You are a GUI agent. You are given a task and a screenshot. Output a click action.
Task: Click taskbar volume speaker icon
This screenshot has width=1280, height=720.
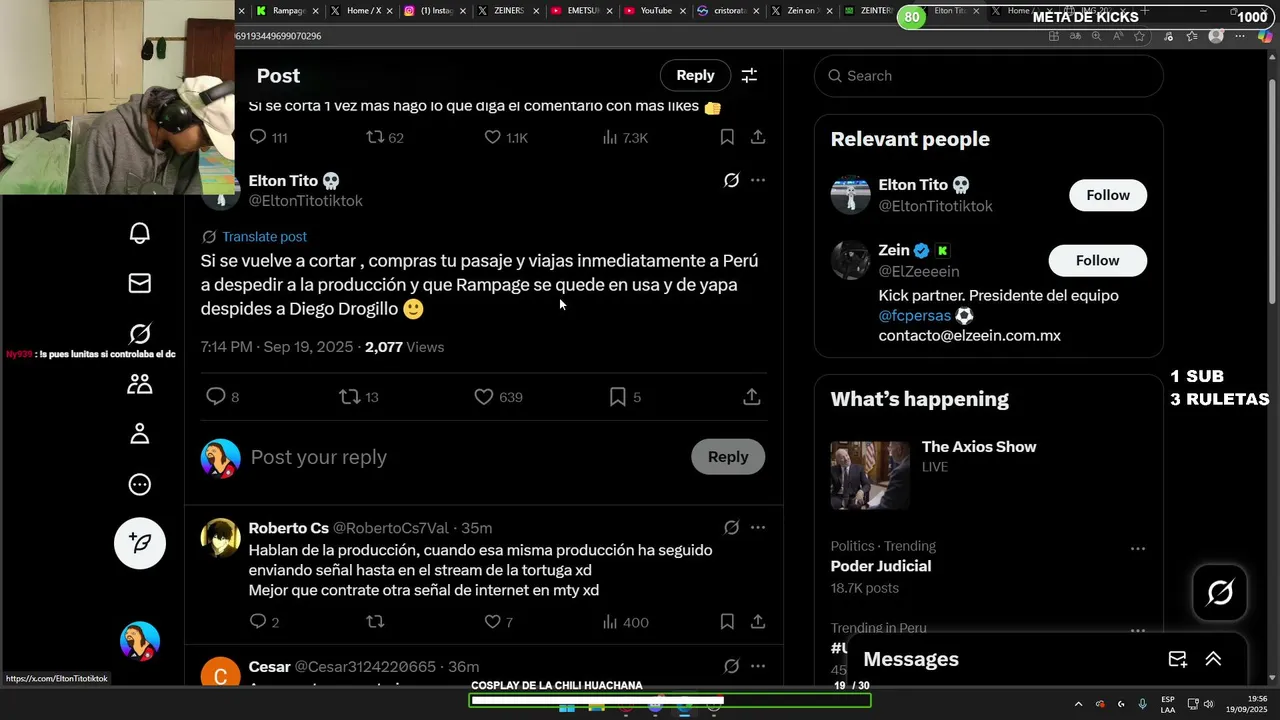click(x=1209, y=704)
